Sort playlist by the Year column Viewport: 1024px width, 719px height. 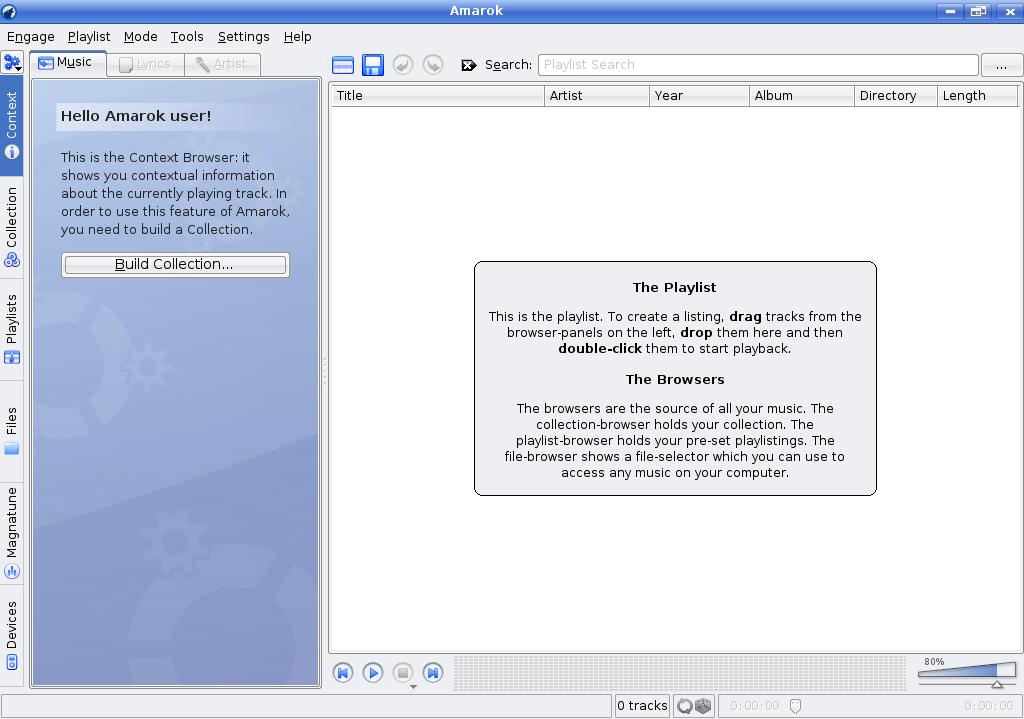(x=699, y=95)
